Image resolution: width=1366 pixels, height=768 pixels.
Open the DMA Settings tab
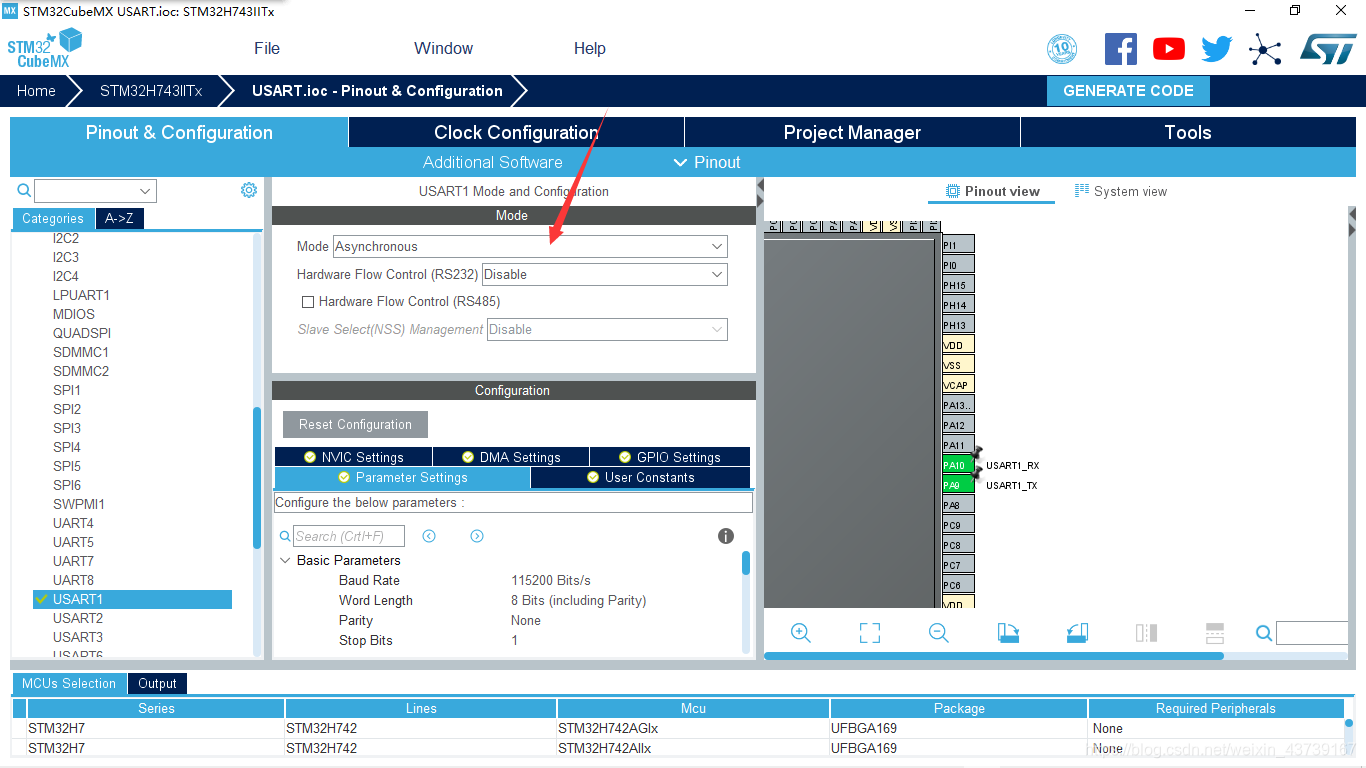[511, 457]
